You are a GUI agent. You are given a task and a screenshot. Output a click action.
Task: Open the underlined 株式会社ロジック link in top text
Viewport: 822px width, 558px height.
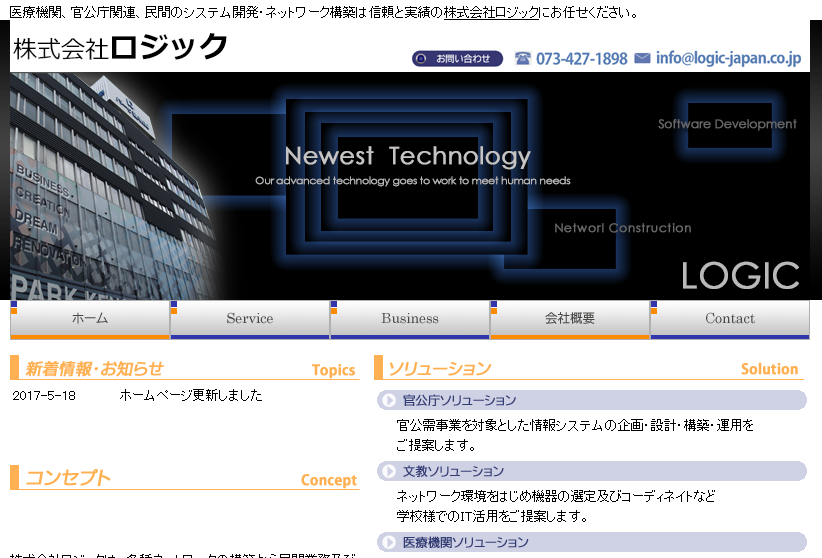tap(491, 12)
